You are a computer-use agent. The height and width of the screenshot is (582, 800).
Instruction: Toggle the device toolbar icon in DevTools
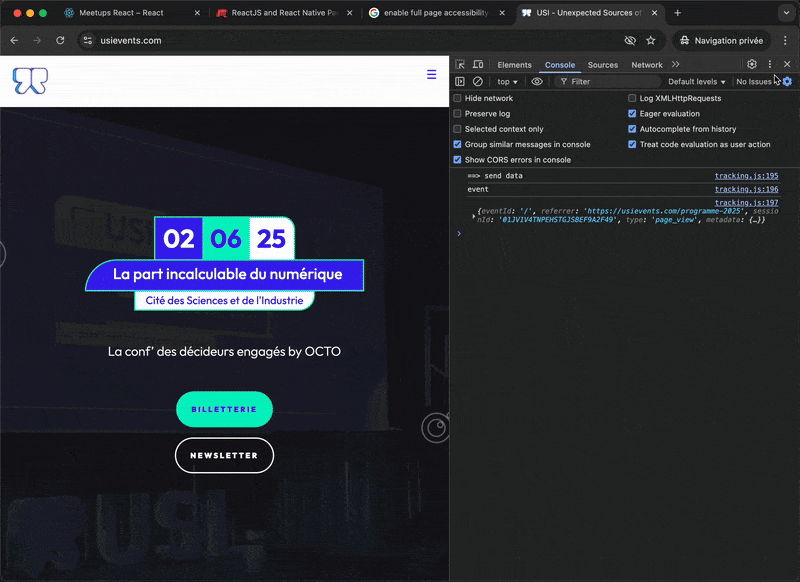tap(478, 65)
